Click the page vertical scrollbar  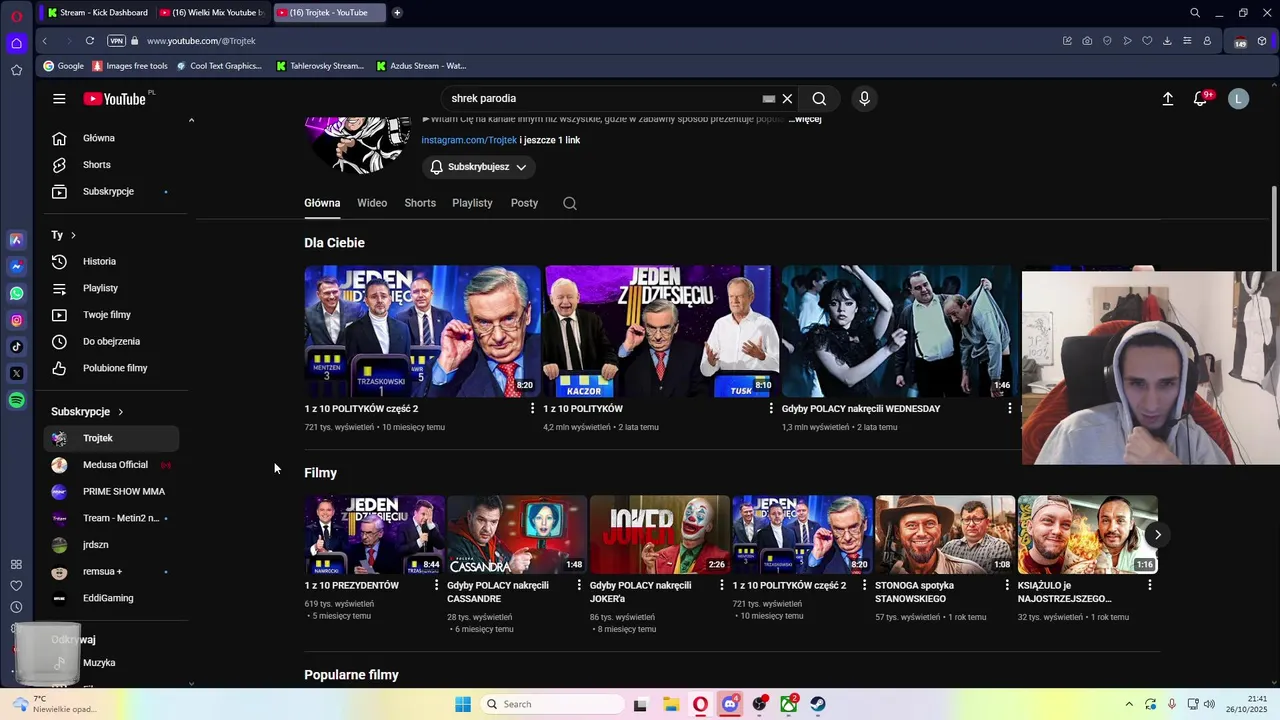click(x=1273, y=228)
